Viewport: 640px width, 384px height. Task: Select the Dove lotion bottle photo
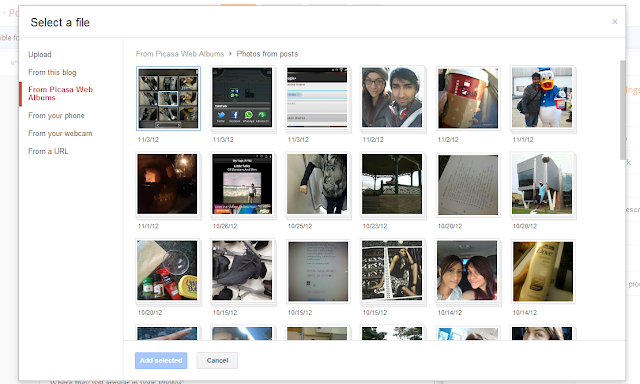[543, 271]
